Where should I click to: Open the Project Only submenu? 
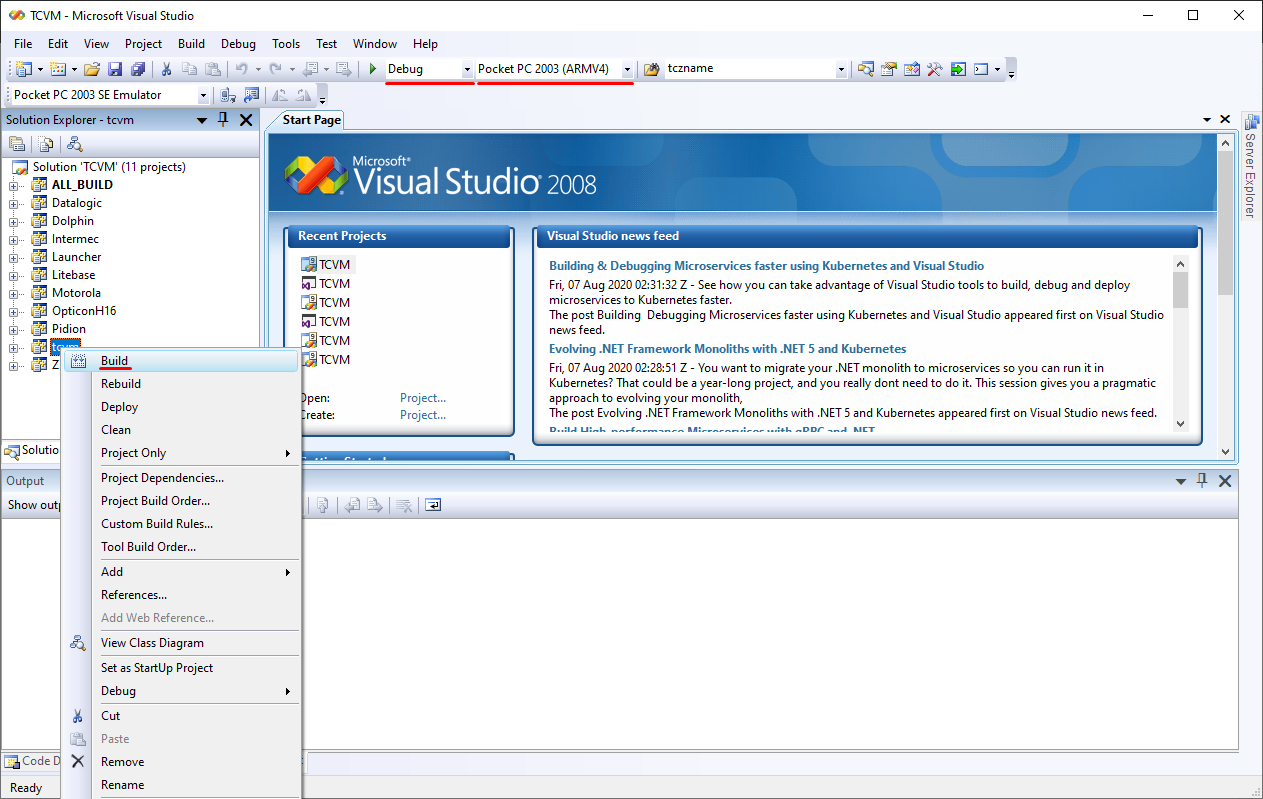click(181, 453)
